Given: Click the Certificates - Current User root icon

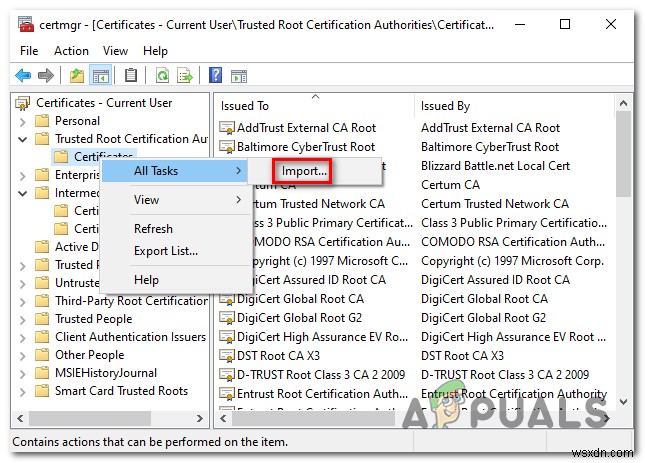Looking at the screenshot, I should click(x=23, y=103).
